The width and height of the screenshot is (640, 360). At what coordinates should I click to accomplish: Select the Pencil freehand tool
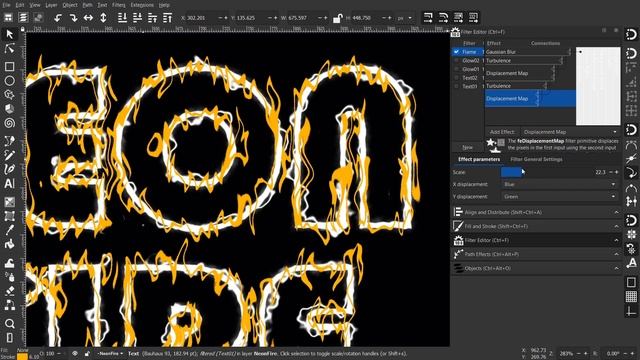pyautogui.click(x=9, y=155)
